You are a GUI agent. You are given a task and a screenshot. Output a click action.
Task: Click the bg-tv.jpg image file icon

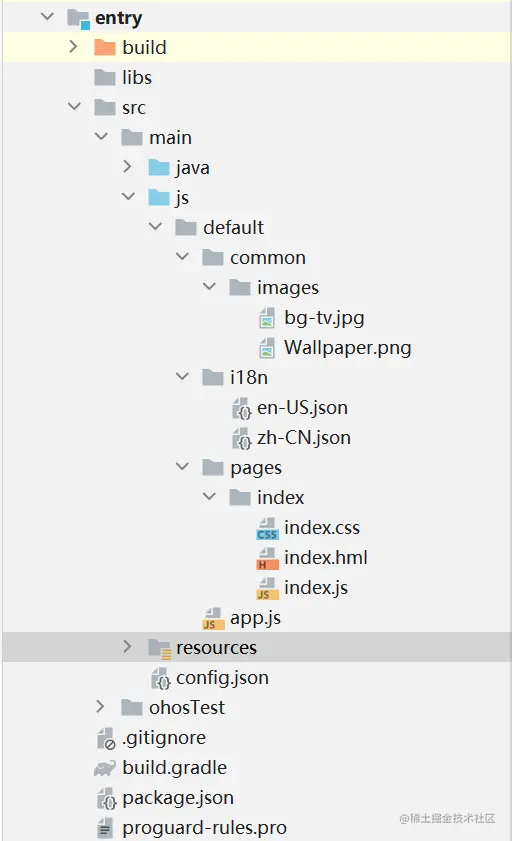coord(267,318)
